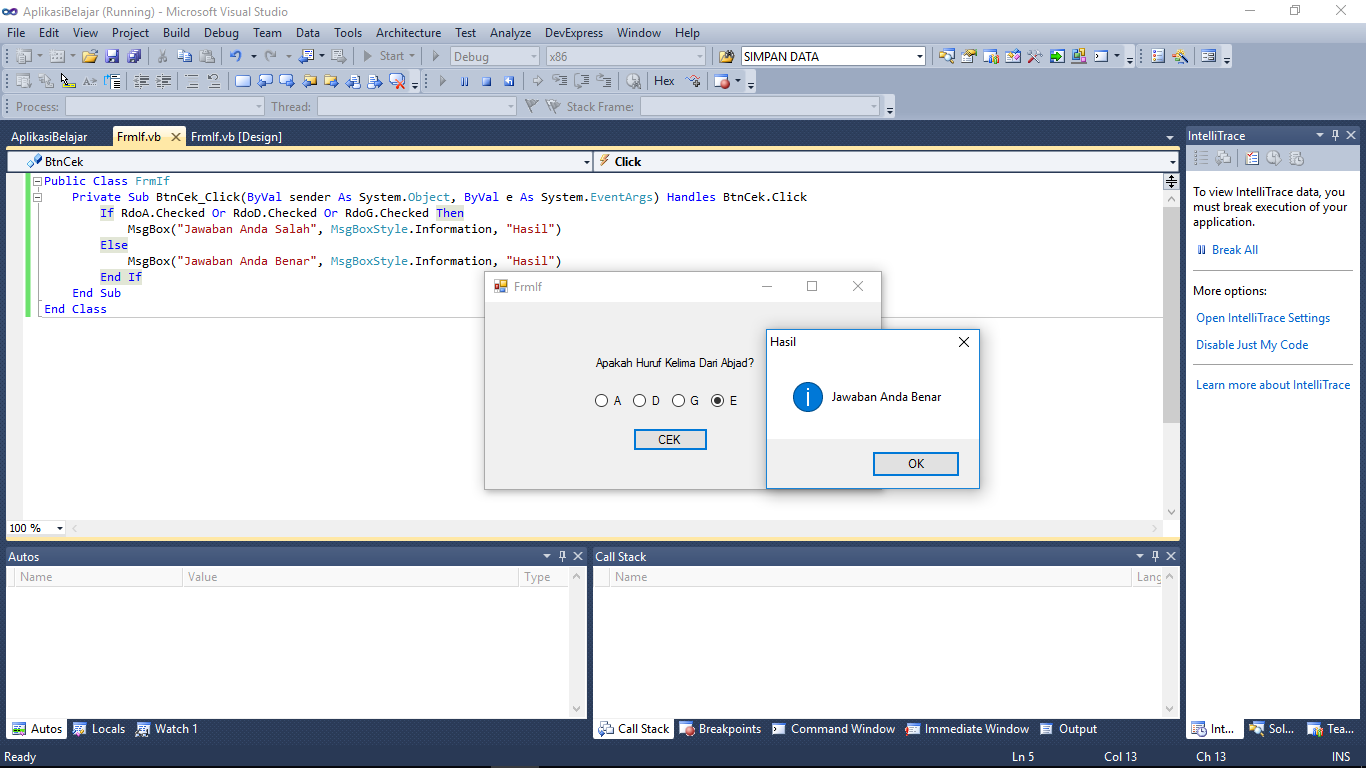Select radio button G in FrmIf
This screenshot has width=1366, height=768.
[678, 401]
